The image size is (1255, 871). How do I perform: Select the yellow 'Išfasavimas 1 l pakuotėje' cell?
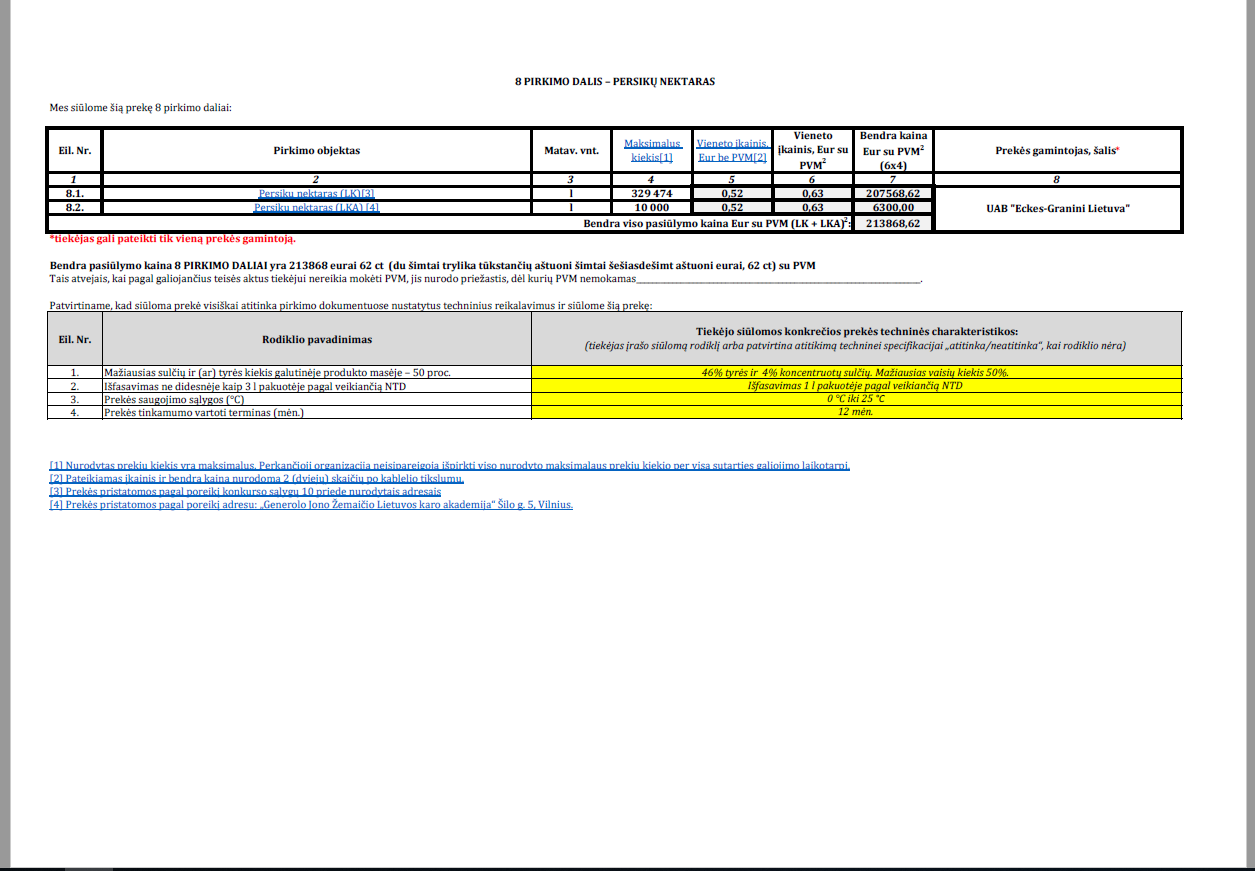pos(856,385)
